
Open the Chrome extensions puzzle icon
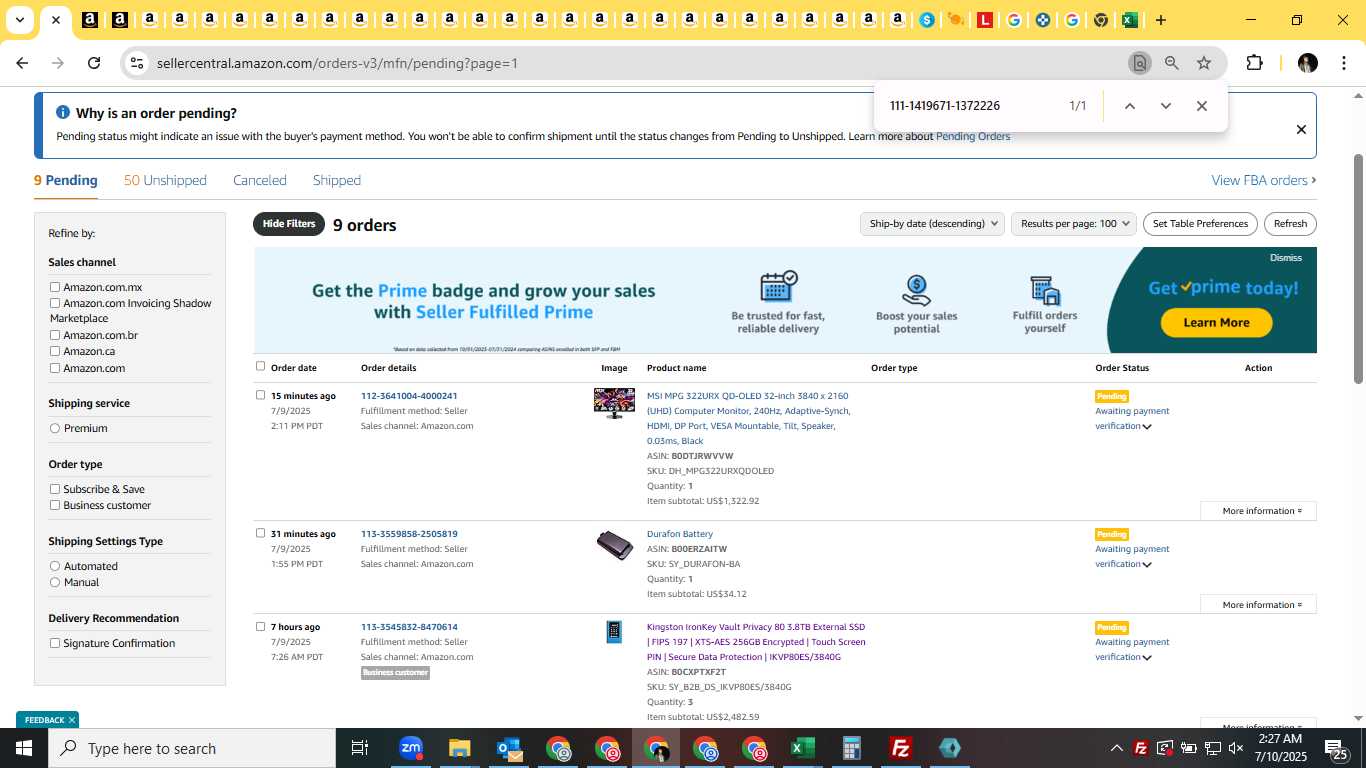[x=1254, y=63]
